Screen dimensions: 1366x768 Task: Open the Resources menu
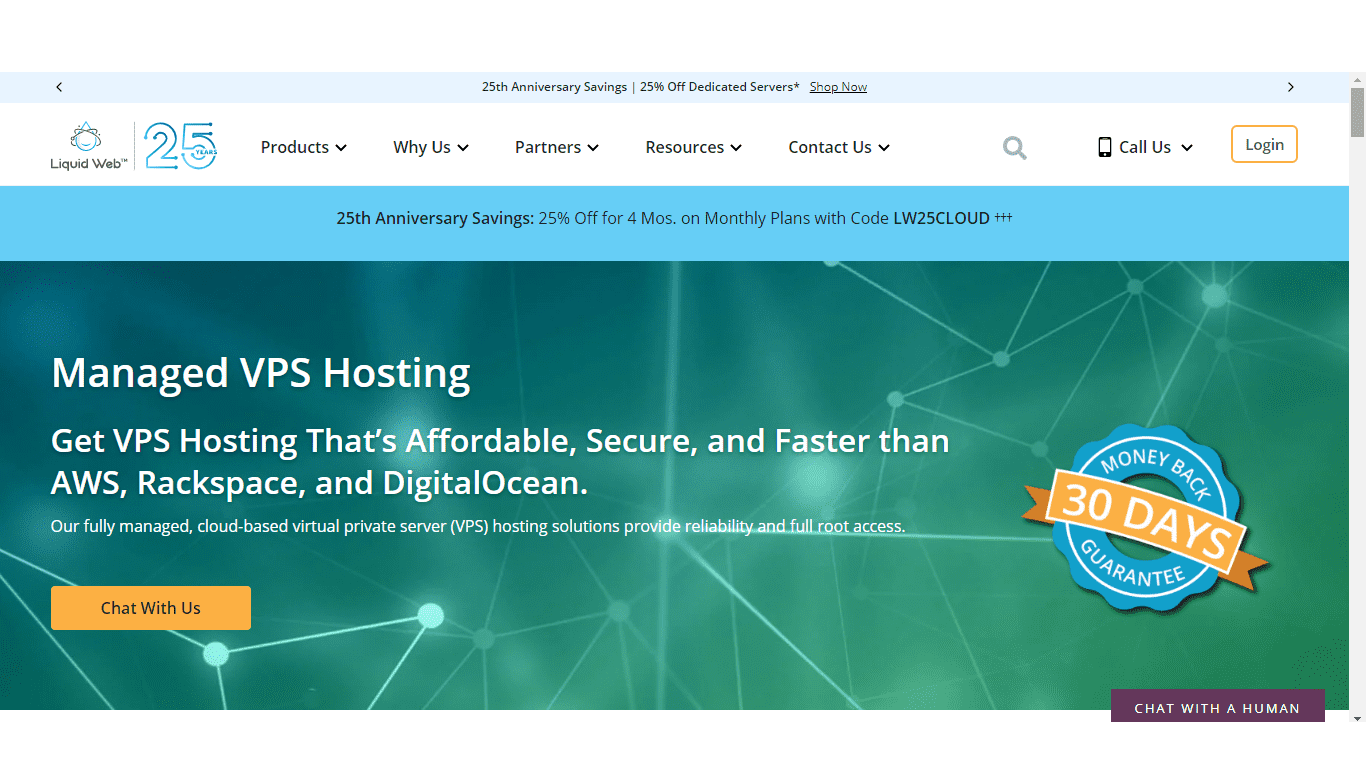694,147
